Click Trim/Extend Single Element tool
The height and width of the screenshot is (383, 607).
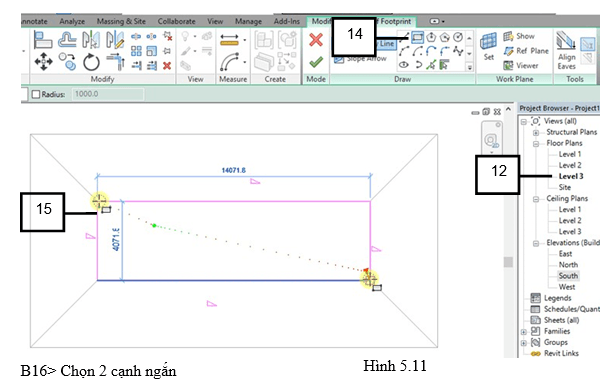point(136,65)
